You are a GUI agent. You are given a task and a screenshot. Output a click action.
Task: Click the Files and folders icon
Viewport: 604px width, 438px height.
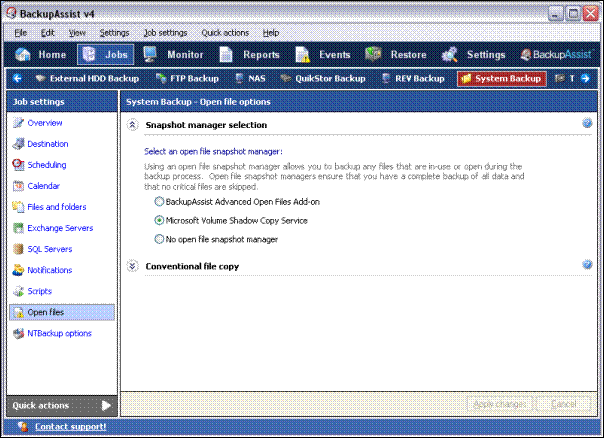[x=18, y=207]
